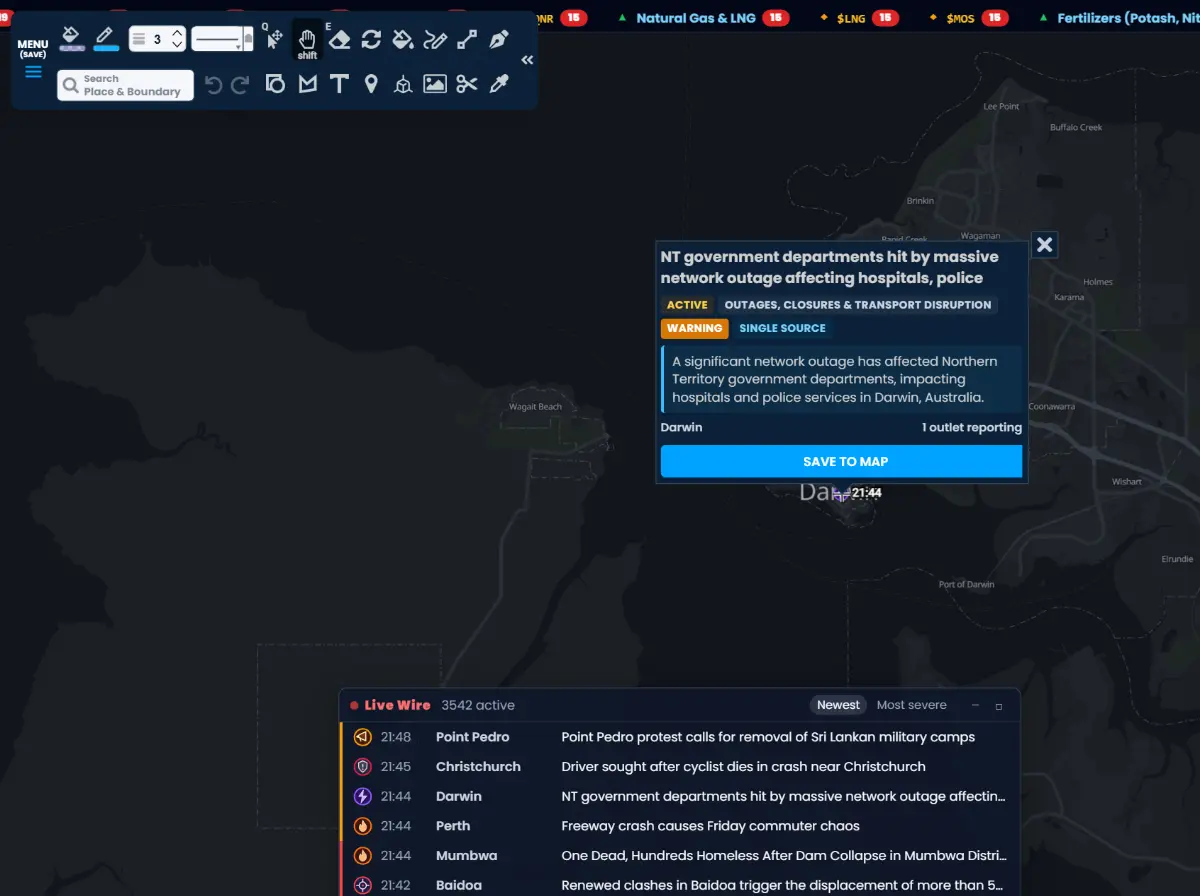
Task: Open the MENU hamburger icon
Action: coord(33,72)
